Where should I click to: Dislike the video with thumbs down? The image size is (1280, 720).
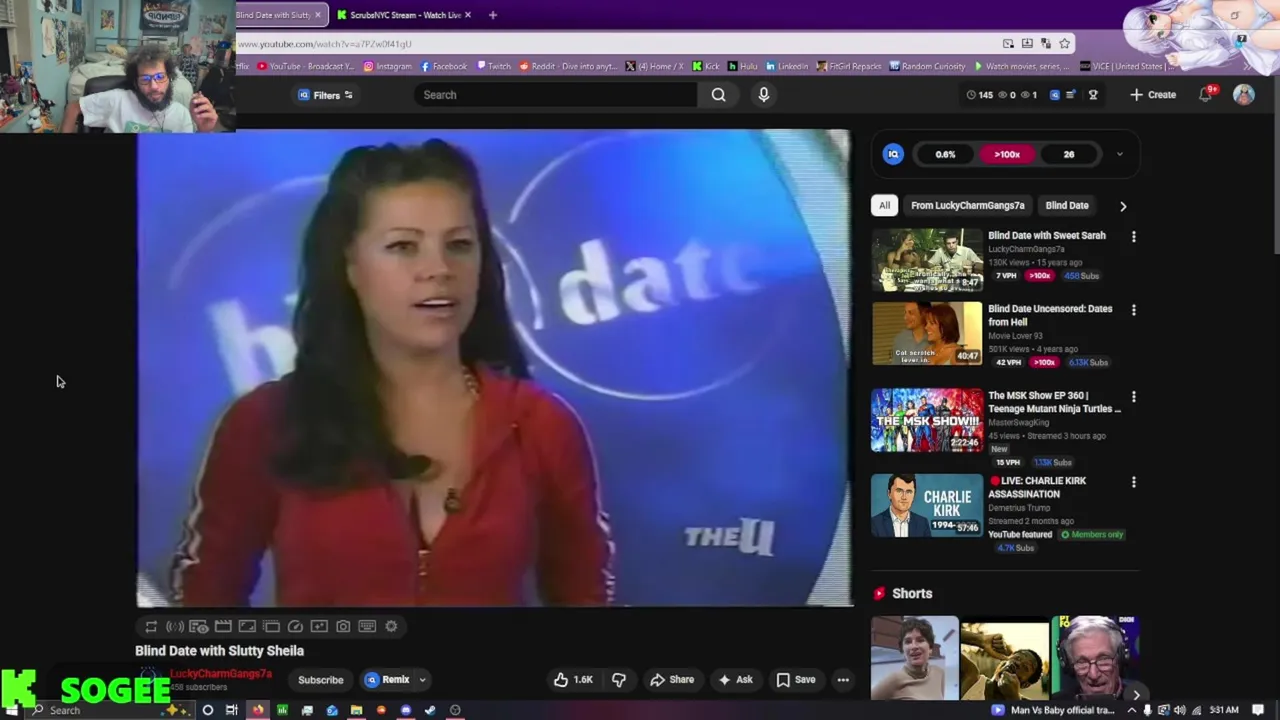[x=619, y=680]
